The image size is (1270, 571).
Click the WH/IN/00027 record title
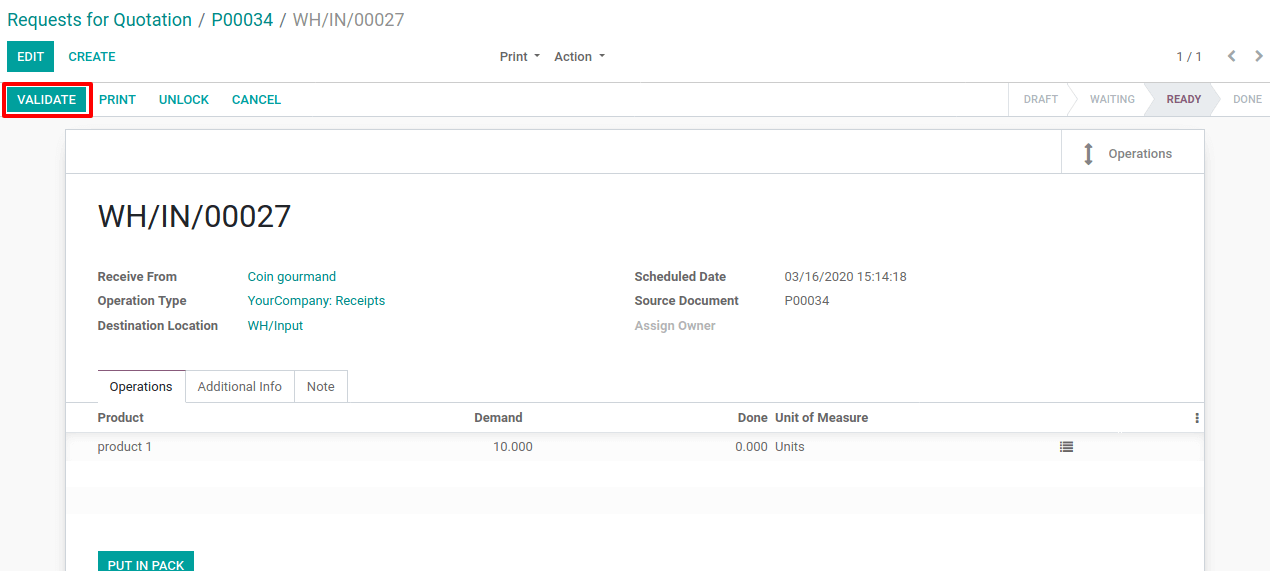(x=194, y=217)
